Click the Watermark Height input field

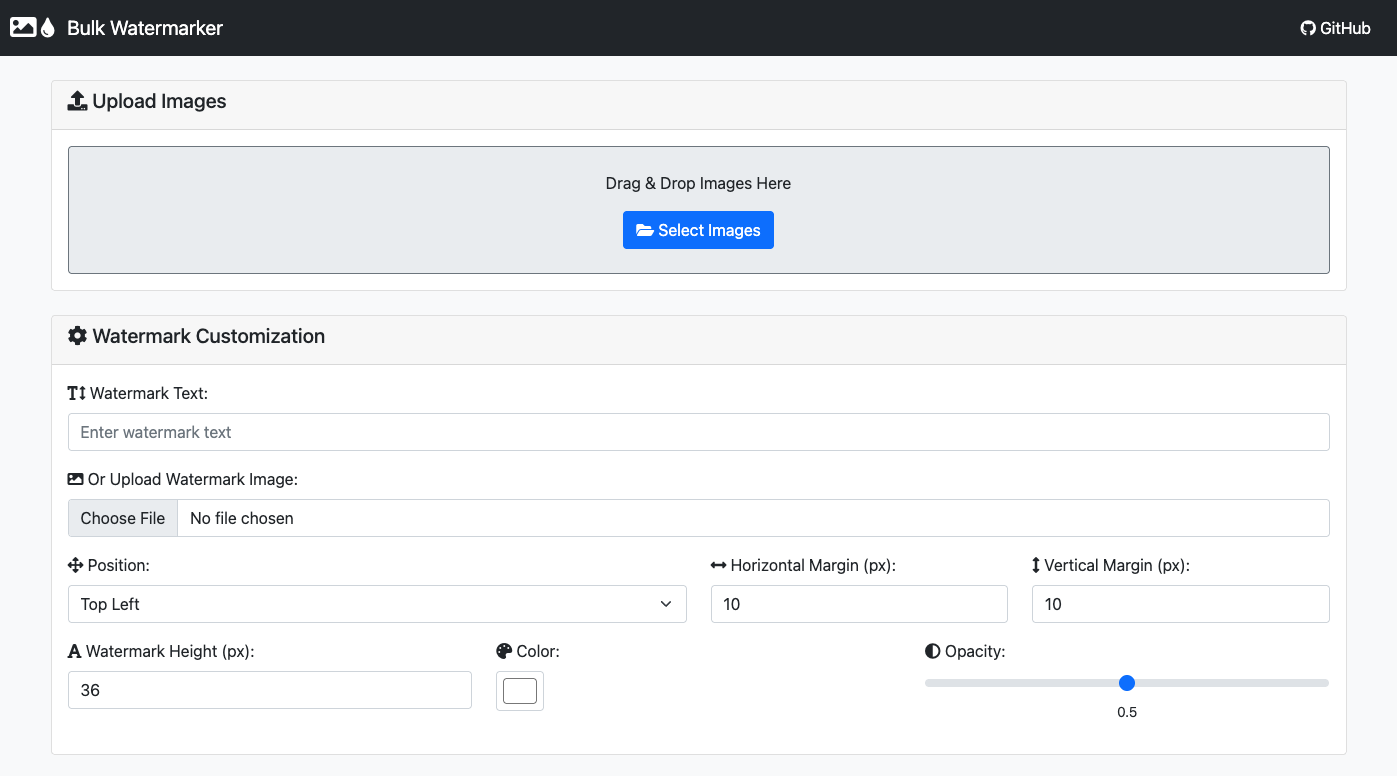(x=269, y=690)
